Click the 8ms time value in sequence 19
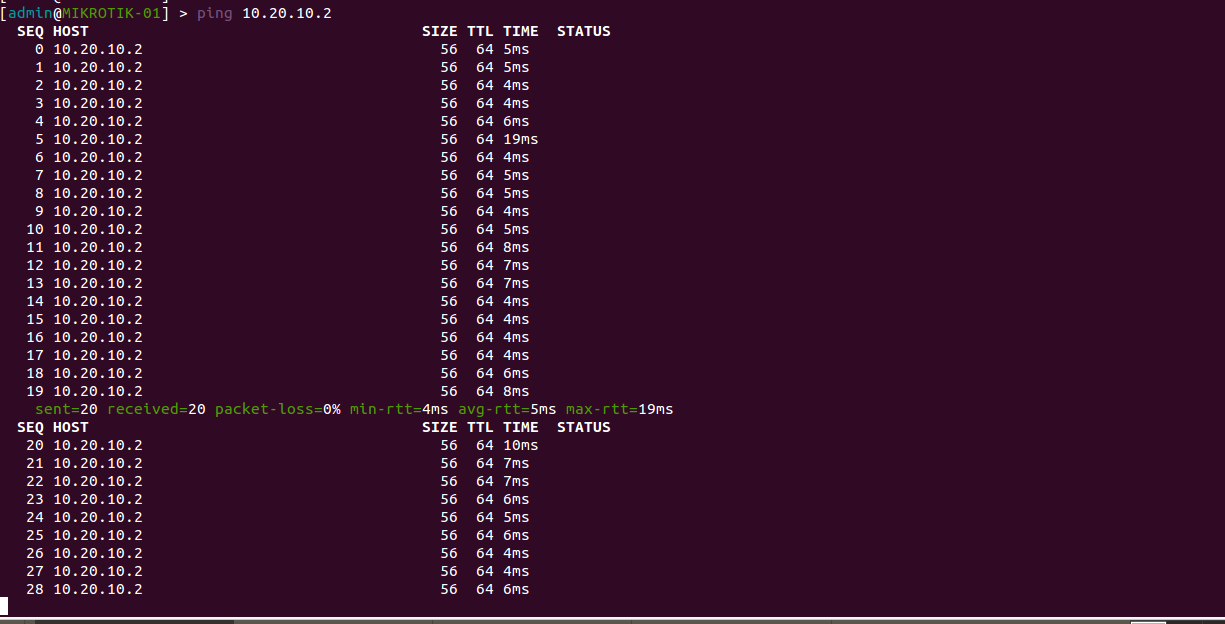 (x=516, y=391)
